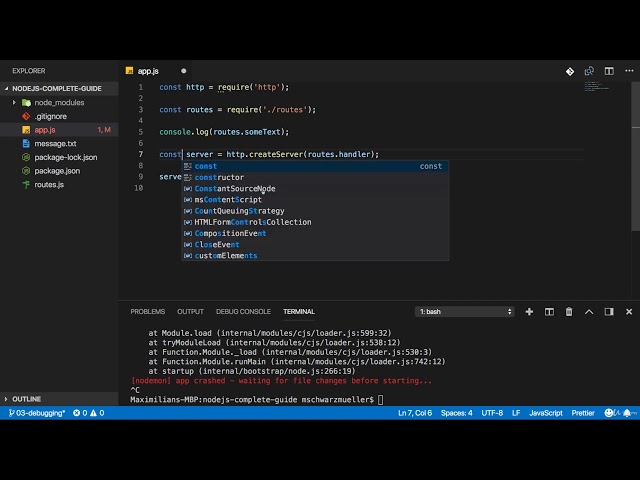Pick 'msContentScript' suggestion
640x480 pixels.
click(x=315, y=200)
